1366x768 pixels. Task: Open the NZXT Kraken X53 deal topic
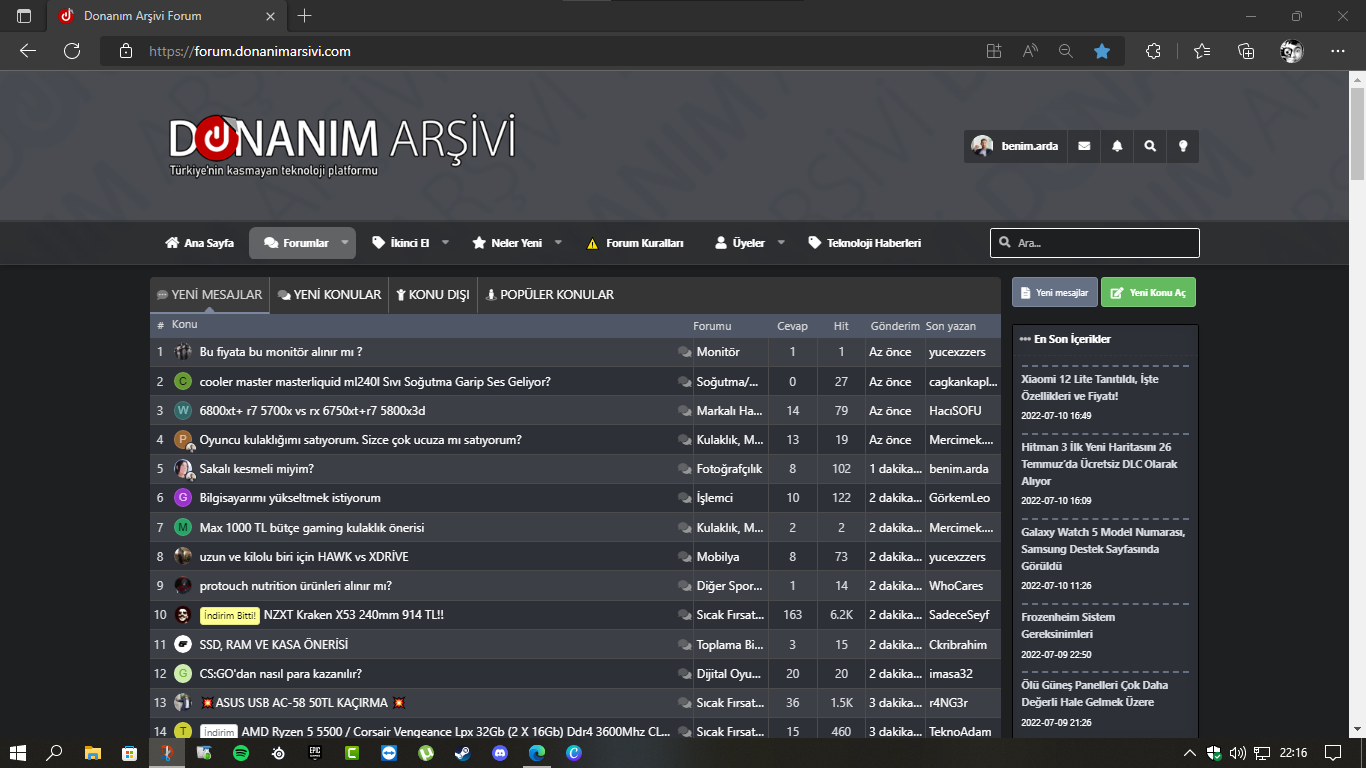[353, 614]
